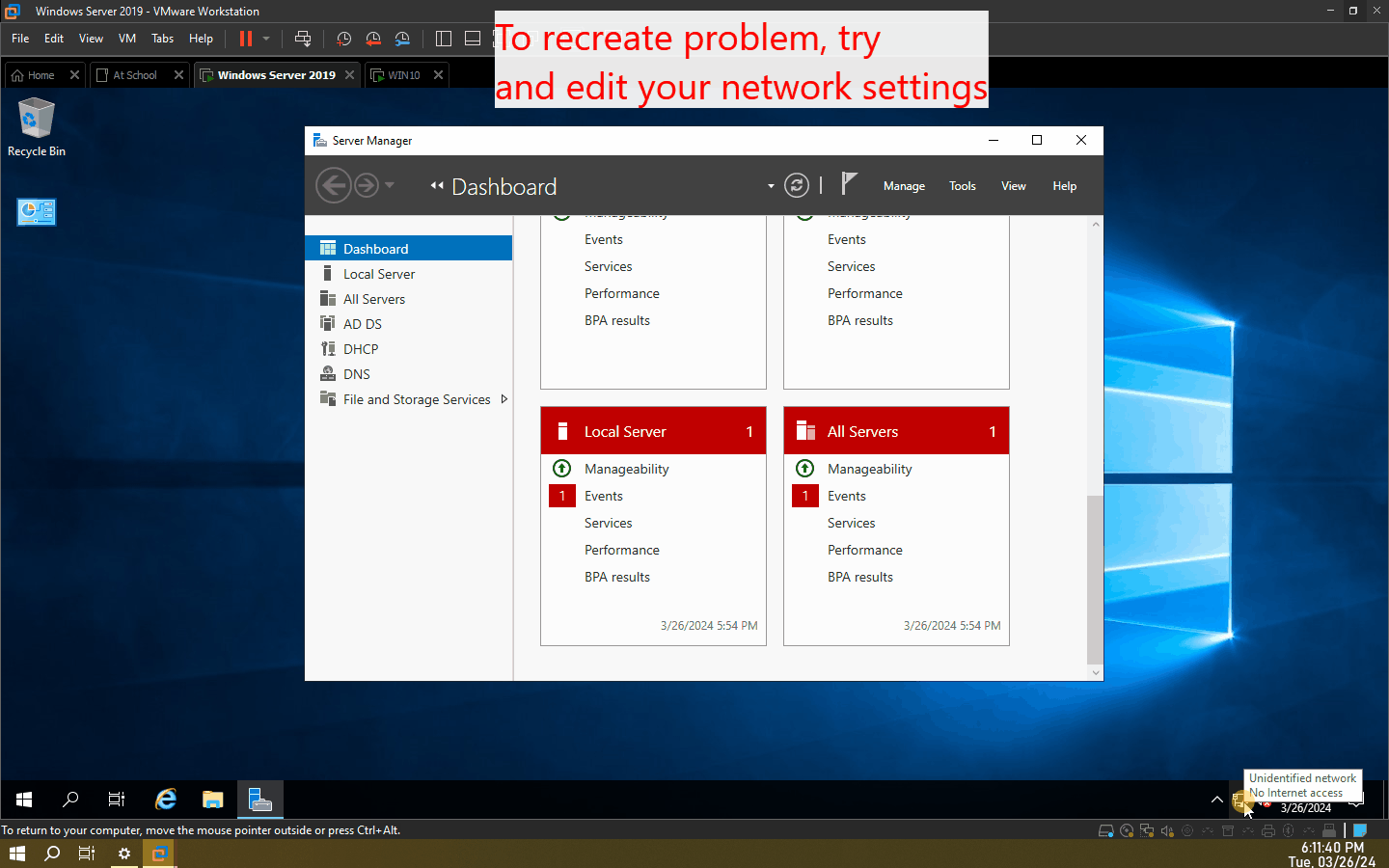Open Performance in All Servers tile
This screenshot has width=1389, height=868.
click(x=865, y=550)
